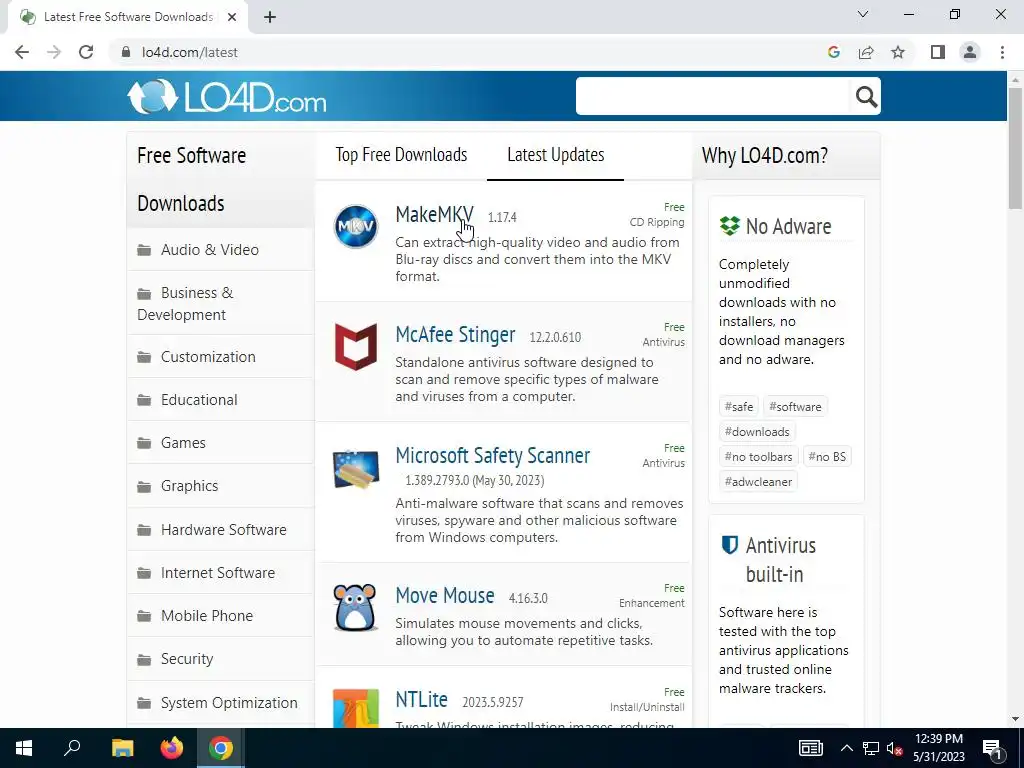1024x768 pixels.
Task: Click the Google icon in address bar
Action: 833,52
